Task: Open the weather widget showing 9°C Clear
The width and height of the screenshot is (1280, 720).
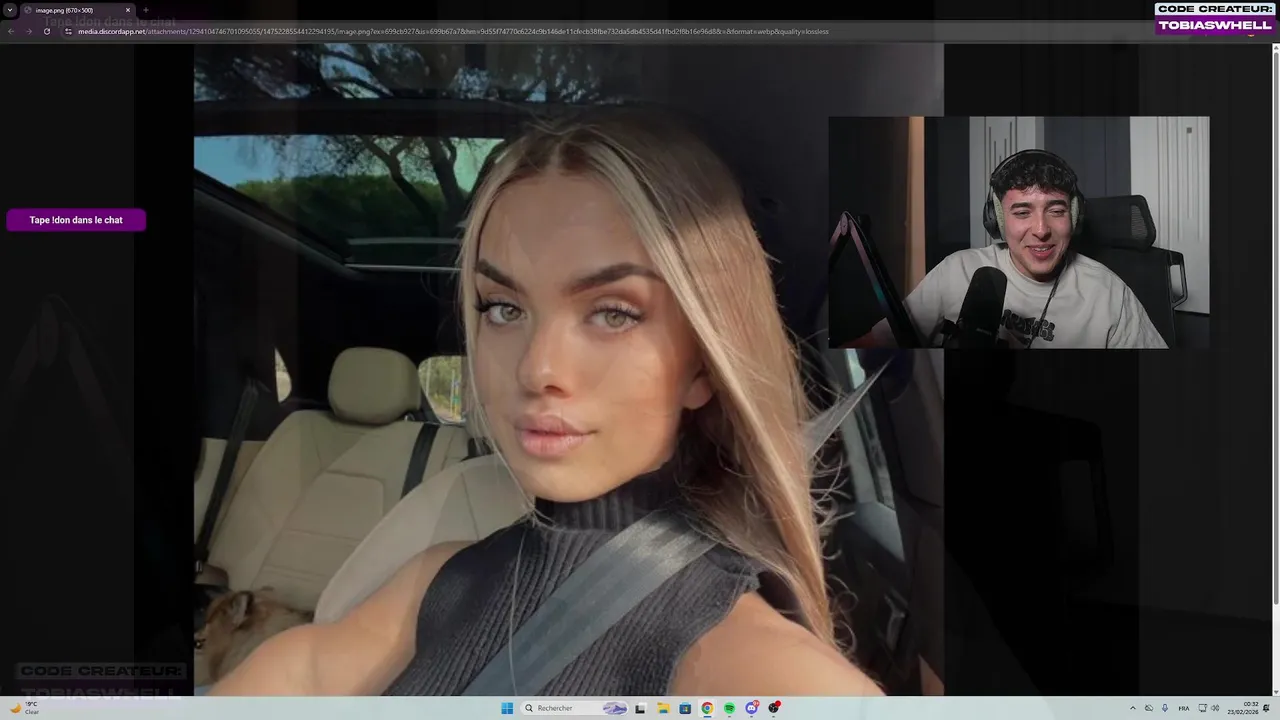Action: [x=25, y=708]
